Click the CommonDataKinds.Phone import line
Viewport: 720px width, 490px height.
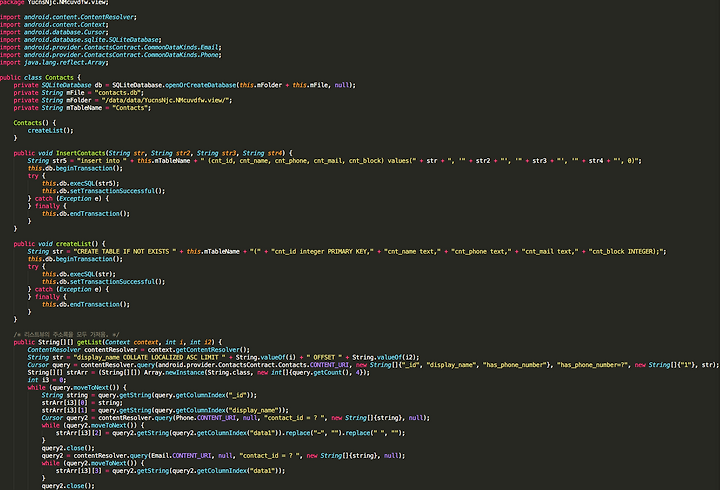111,55
